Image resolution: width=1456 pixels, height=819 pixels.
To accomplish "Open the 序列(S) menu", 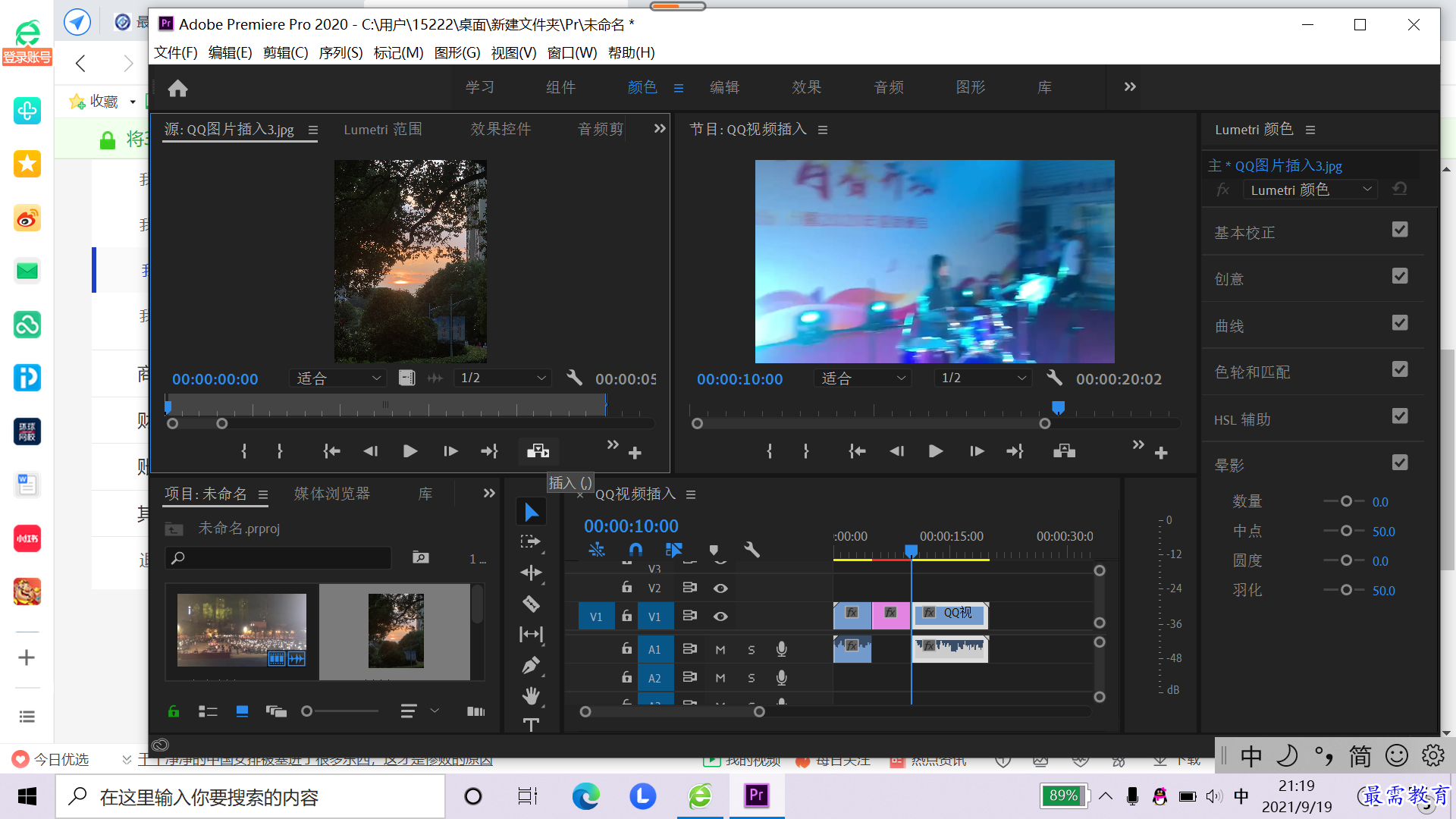I will click(x=340, y=52).
